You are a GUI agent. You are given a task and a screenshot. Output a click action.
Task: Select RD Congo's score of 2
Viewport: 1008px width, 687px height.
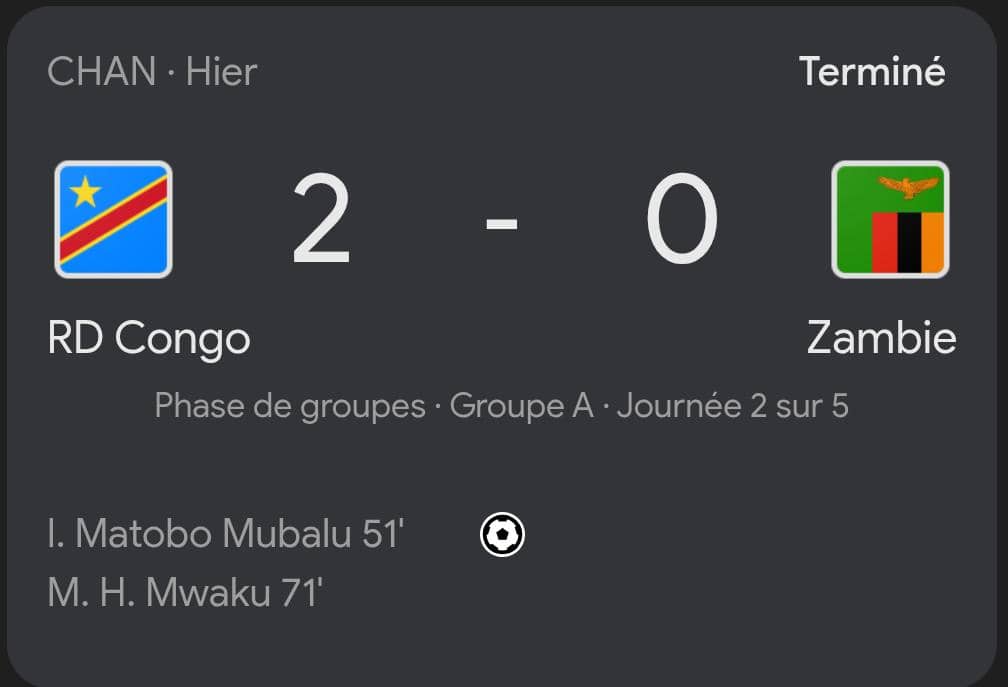pyautogui.click(x=322, y=221)
